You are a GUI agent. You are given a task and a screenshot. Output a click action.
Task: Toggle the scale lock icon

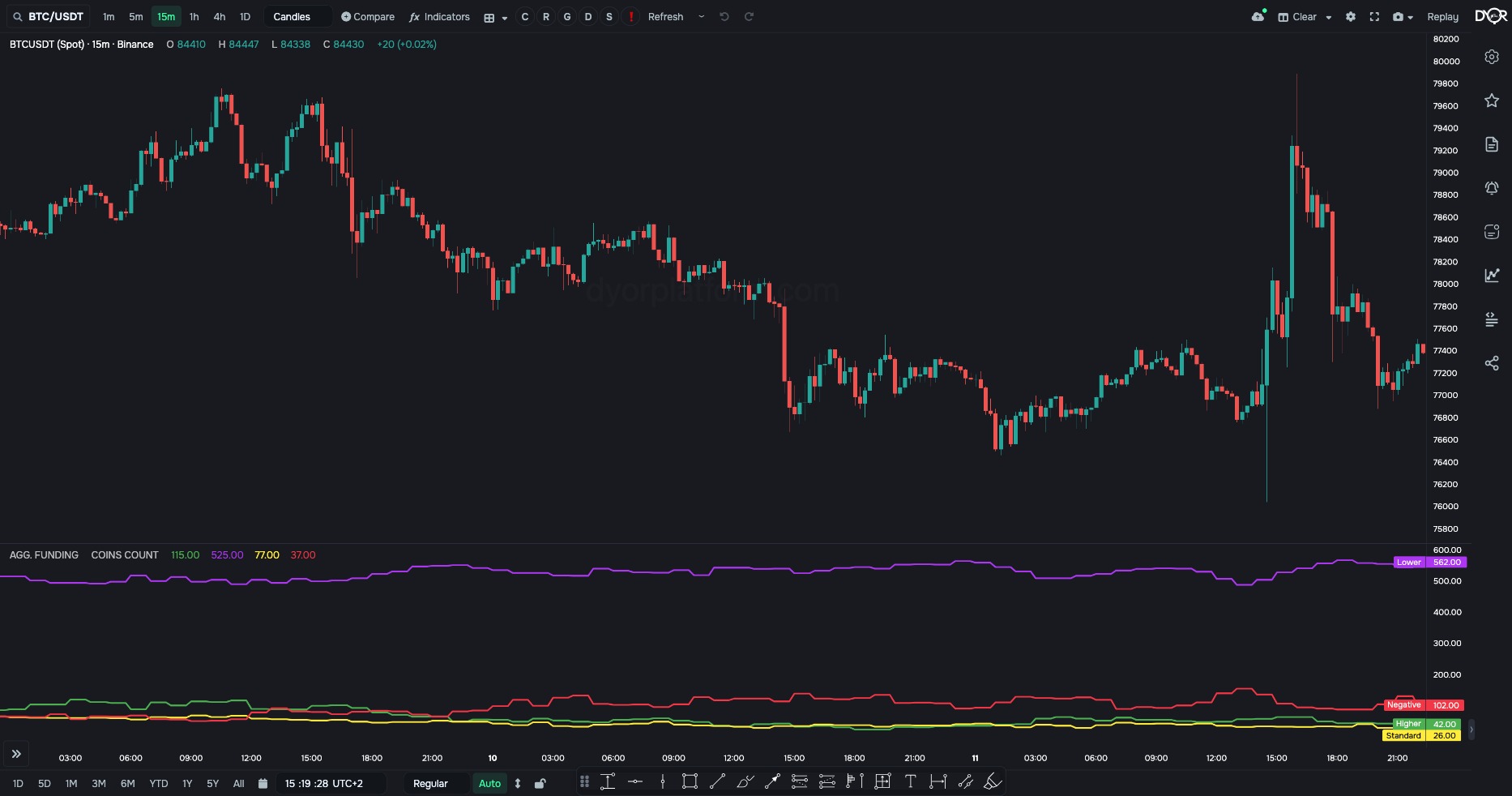point(540,783)
